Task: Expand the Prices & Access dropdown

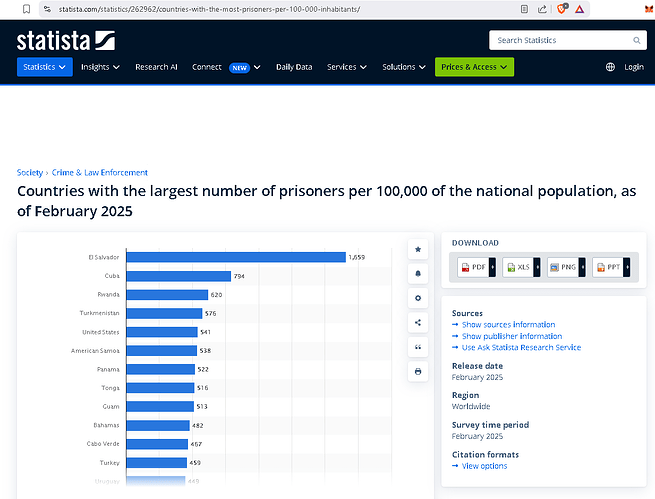Action: [474, 67]
